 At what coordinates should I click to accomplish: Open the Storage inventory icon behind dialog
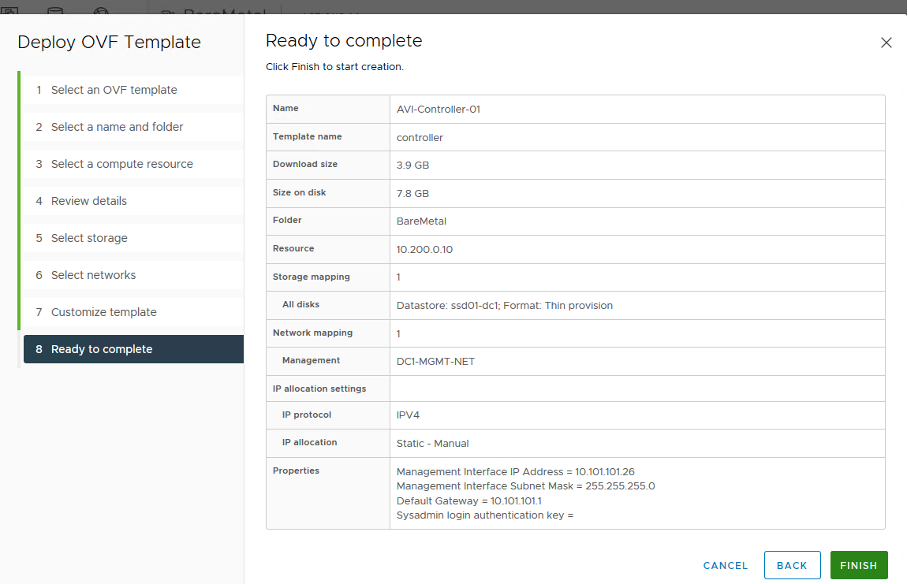(x=55, y=10)
